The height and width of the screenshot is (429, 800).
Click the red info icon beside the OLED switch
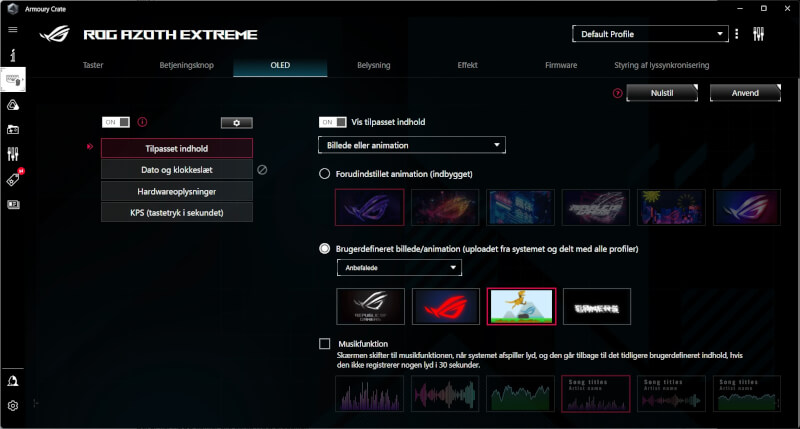(x=142, y=122)
